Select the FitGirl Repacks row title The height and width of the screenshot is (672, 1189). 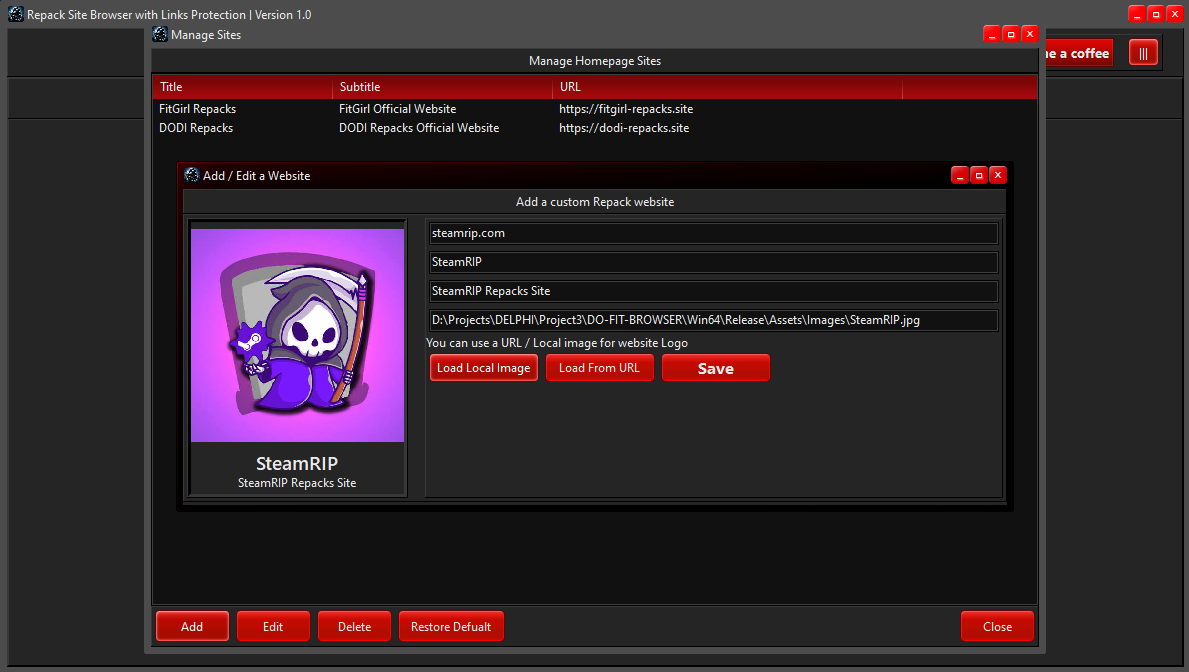tap(198, 109)
